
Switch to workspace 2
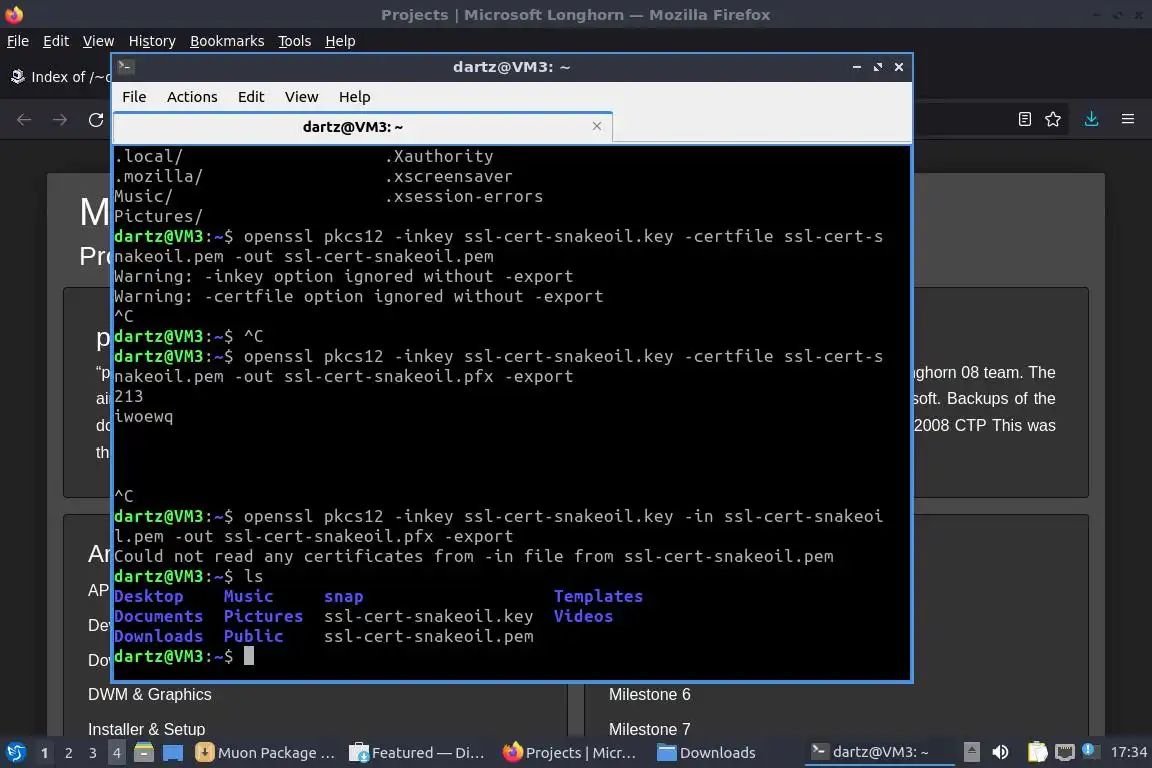(68, 753)
